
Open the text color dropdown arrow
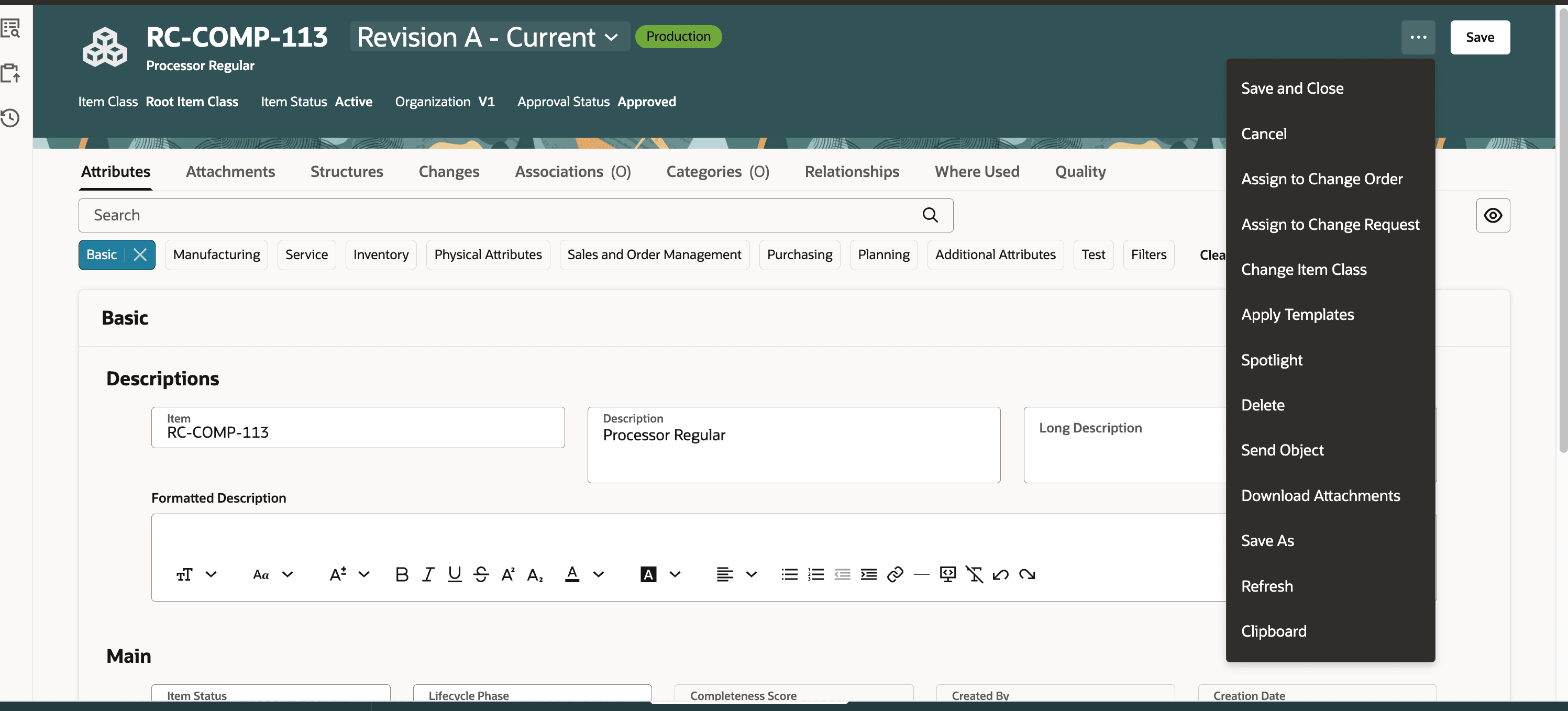tap(599, 574)
